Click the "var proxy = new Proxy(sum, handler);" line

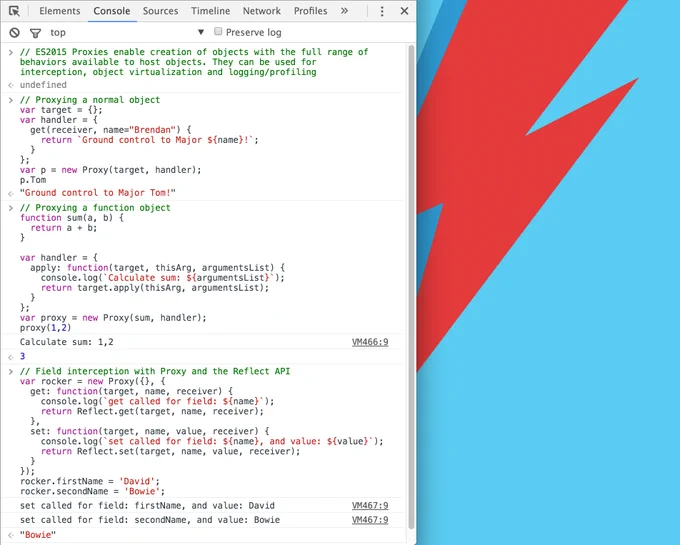coord(113,318)
